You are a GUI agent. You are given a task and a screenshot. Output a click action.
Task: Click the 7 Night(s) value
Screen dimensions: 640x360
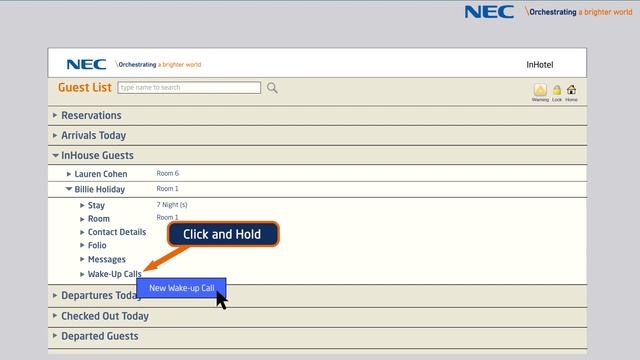[172, 204]
